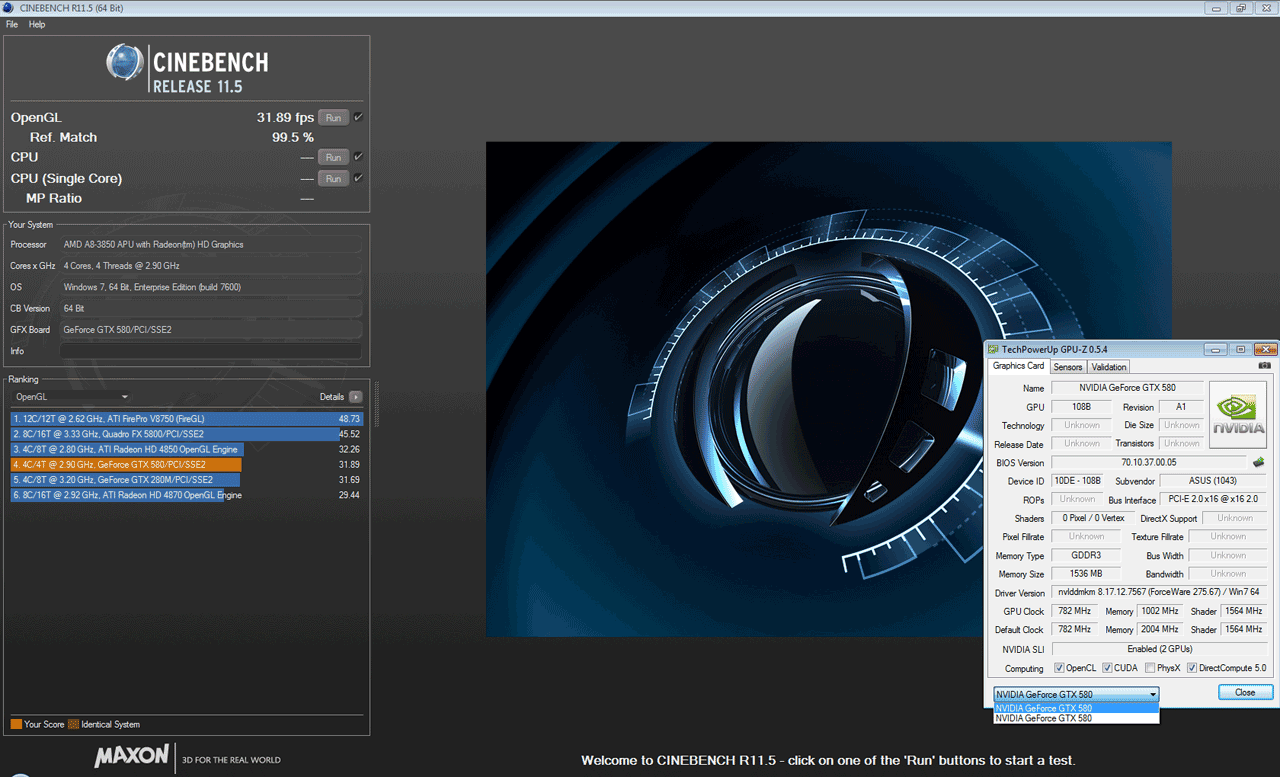Click the BIOS save chip icon
This screenshot has height=777, width=1280.
point(1257,463)
